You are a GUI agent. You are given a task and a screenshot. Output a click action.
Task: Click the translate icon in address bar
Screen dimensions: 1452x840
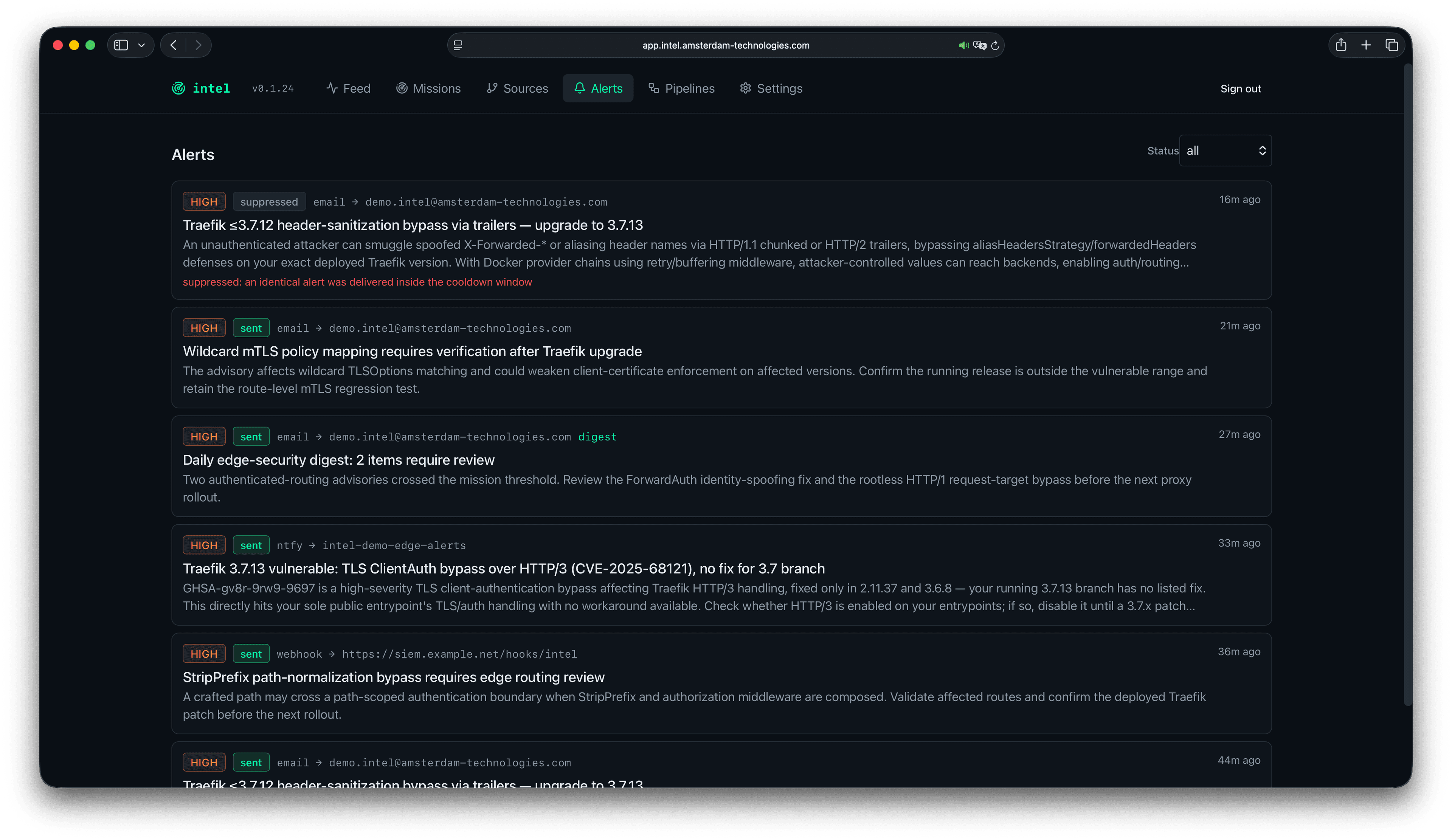pos(979,45)
